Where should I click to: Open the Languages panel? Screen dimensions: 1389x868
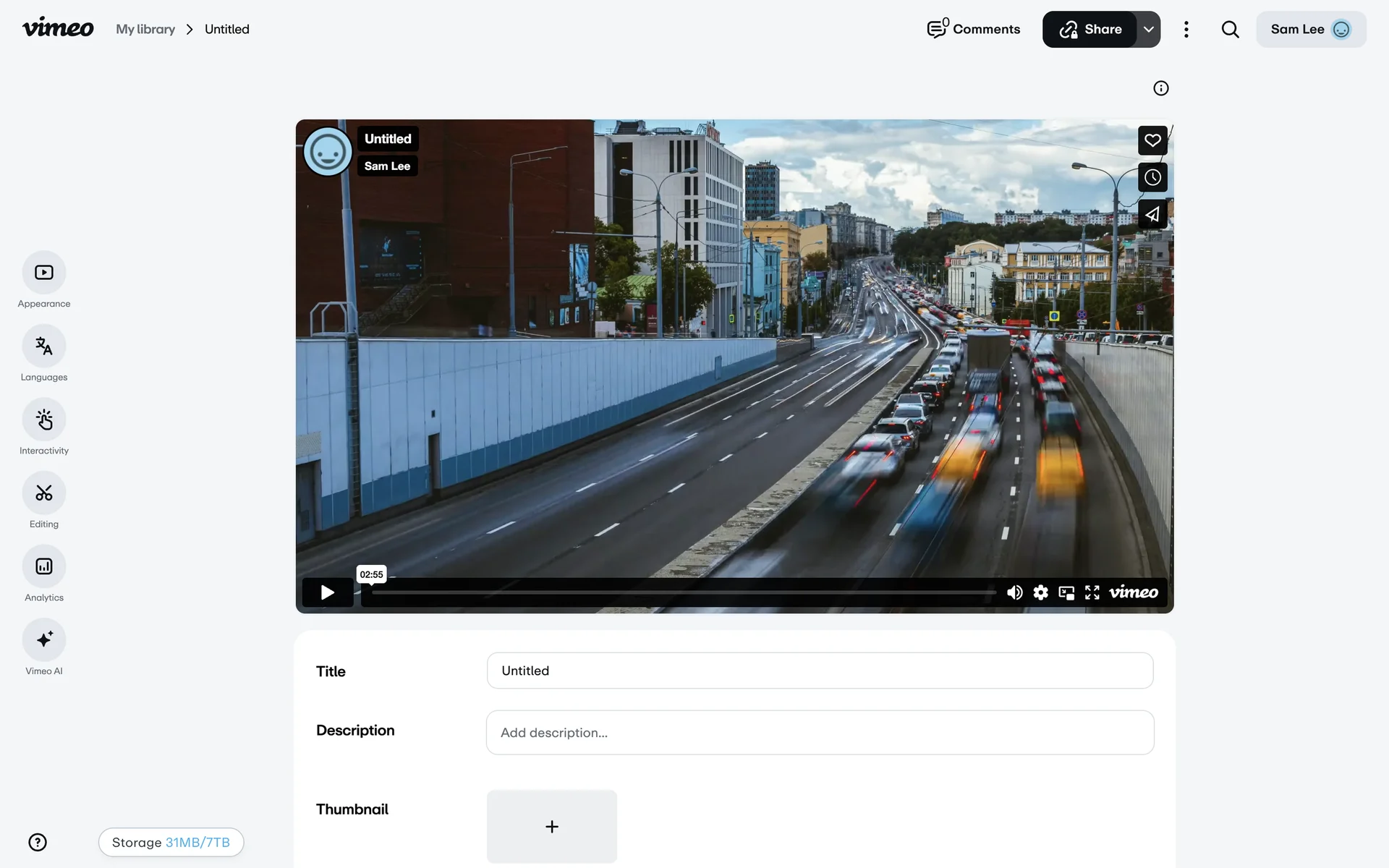pyautogui.click(x=44, y=346)
